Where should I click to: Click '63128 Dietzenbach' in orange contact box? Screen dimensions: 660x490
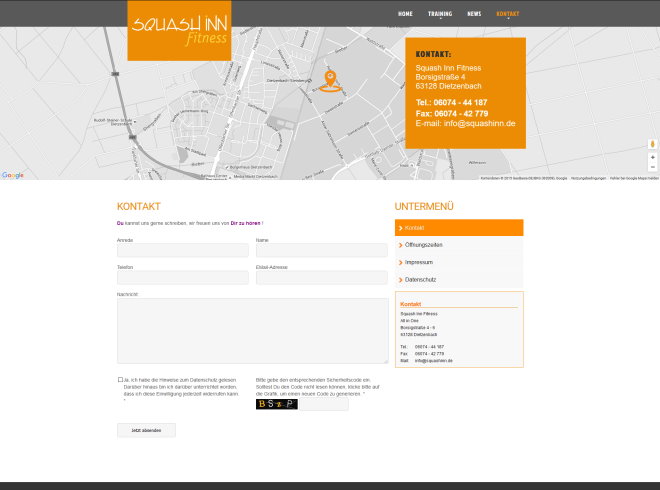pyautogui.click(x=448, y=86)
